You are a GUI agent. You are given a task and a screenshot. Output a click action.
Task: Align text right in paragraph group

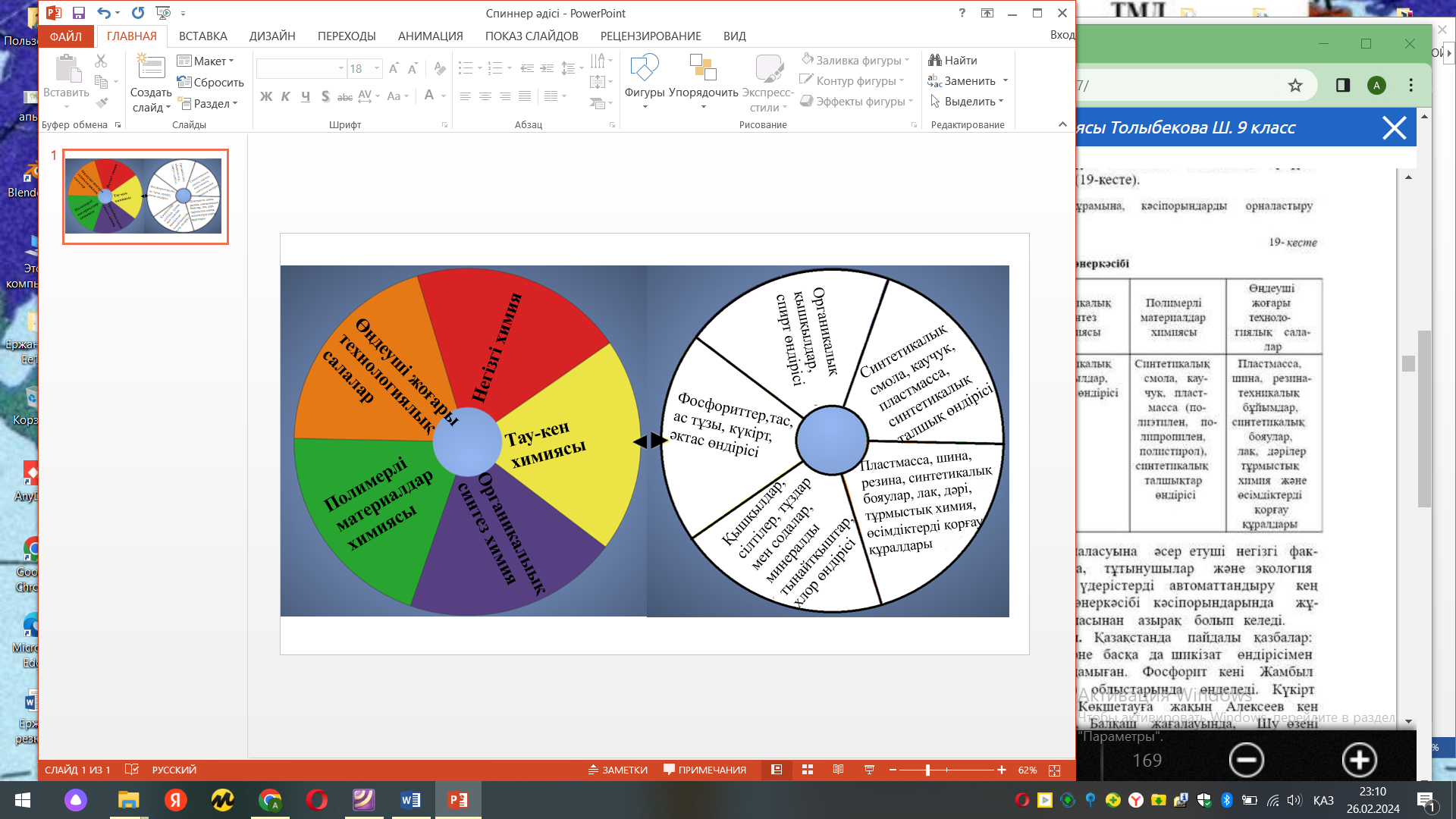click(x=504, y=96)
